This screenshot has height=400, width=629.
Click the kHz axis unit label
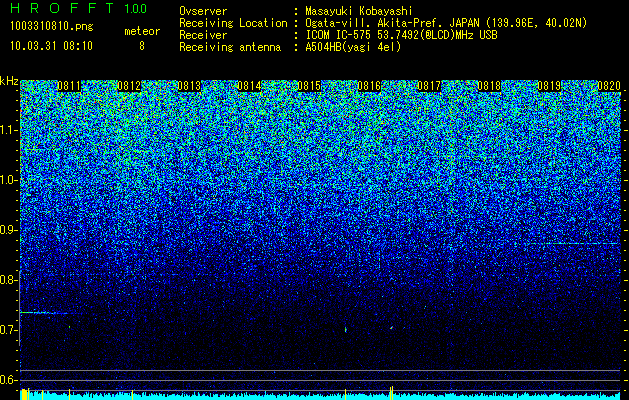[9, 81]
